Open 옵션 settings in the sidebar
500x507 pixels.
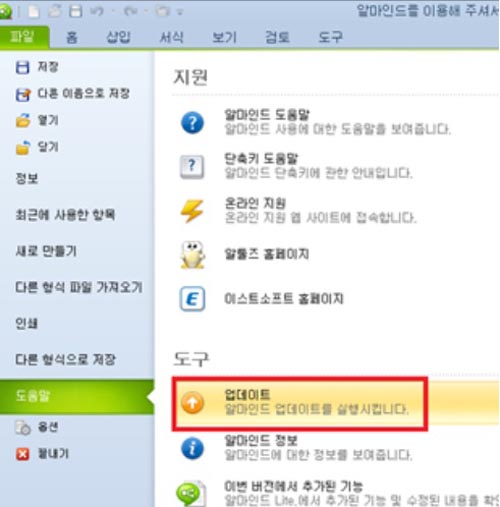pyautogui.click(x=37, y=427)
